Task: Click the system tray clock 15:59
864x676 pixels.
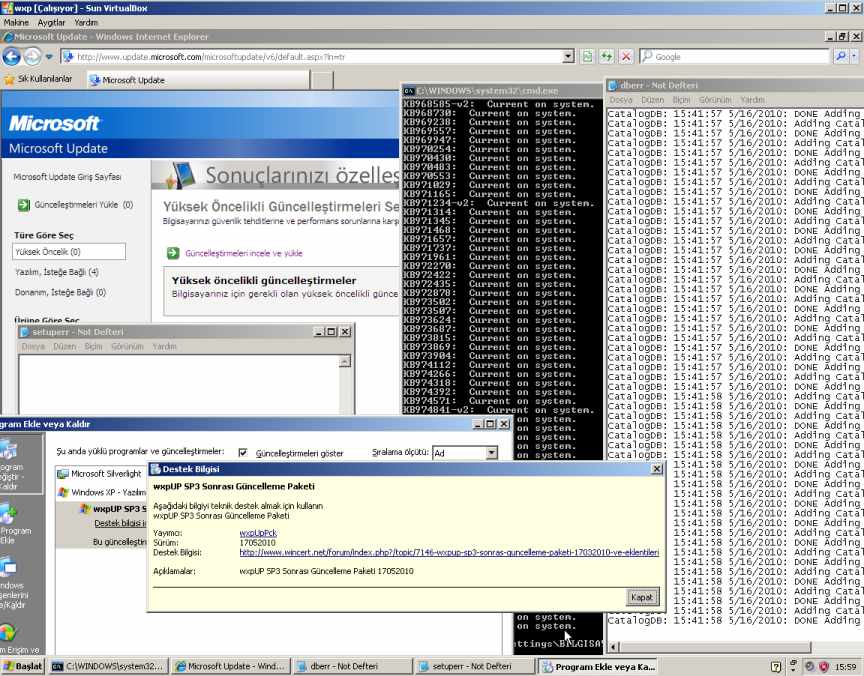Action: tap(846, 667)
